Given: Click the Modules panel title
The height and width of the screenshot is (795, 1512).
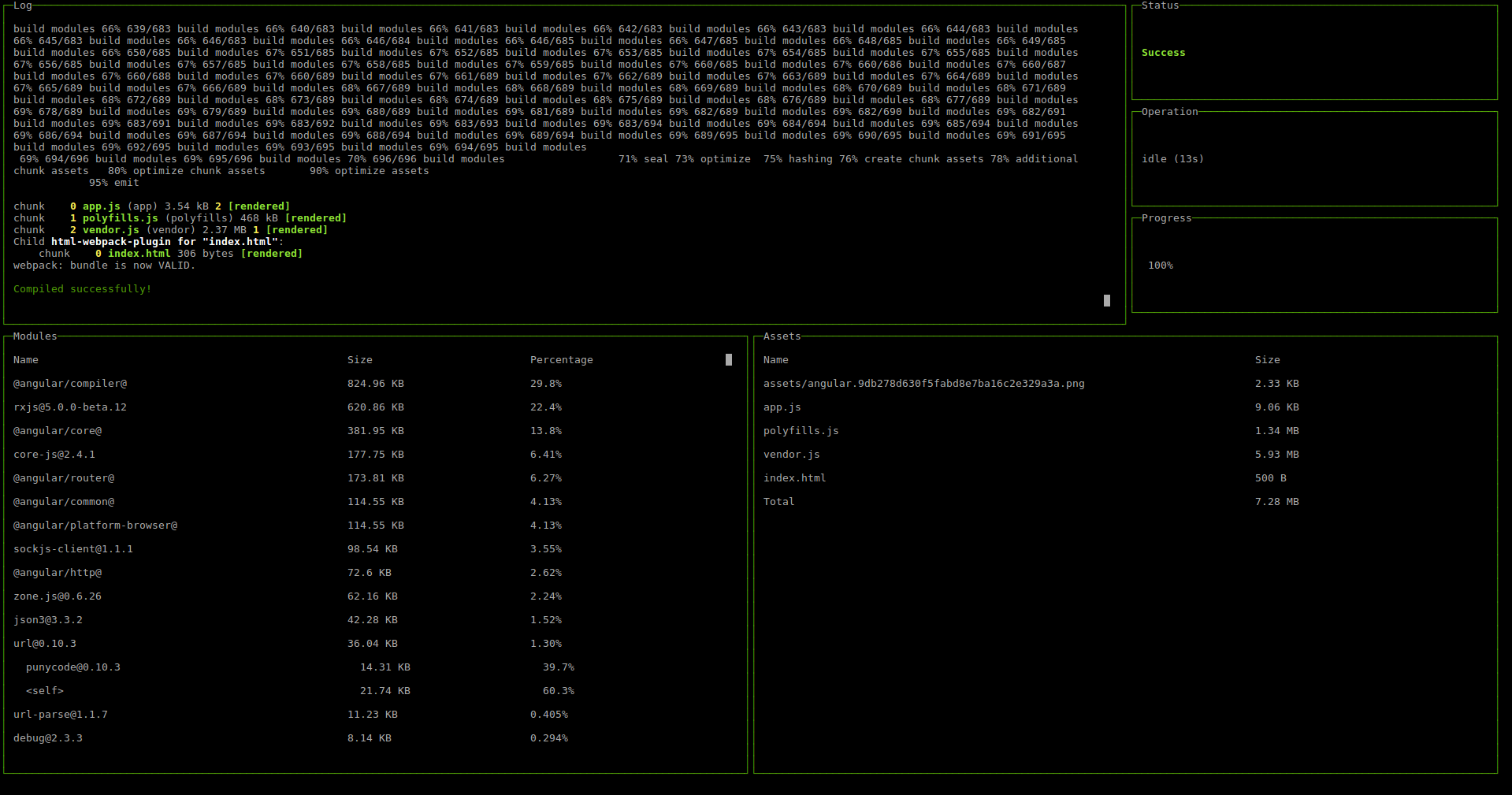Looking at the screenshot, I should pos(35,336).
